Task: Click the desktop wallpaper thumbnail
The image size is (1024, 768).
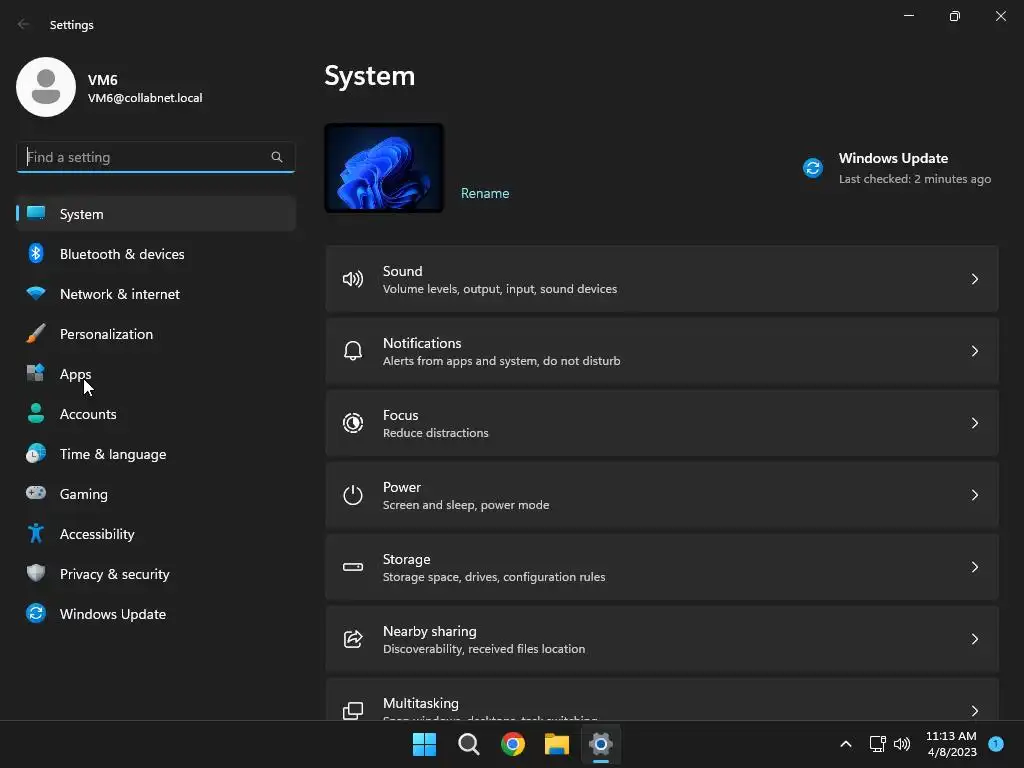Action: (x=384, y=168)
